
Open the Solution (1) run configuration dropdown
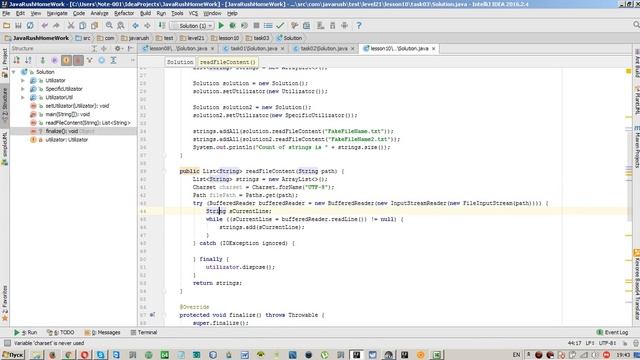coord(191,26)
